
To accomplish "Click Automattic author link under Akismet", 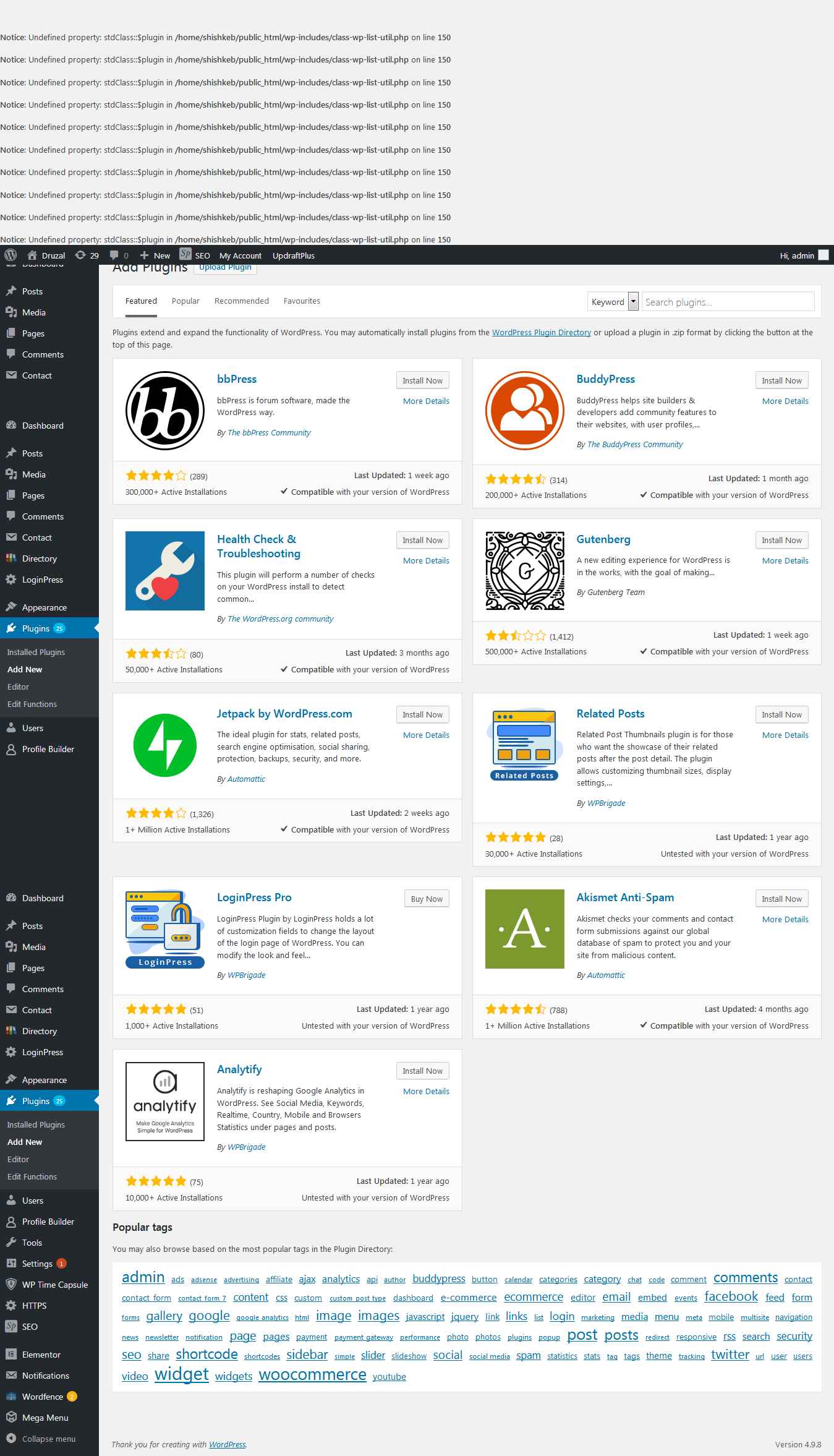I will (x=606, y=975).
